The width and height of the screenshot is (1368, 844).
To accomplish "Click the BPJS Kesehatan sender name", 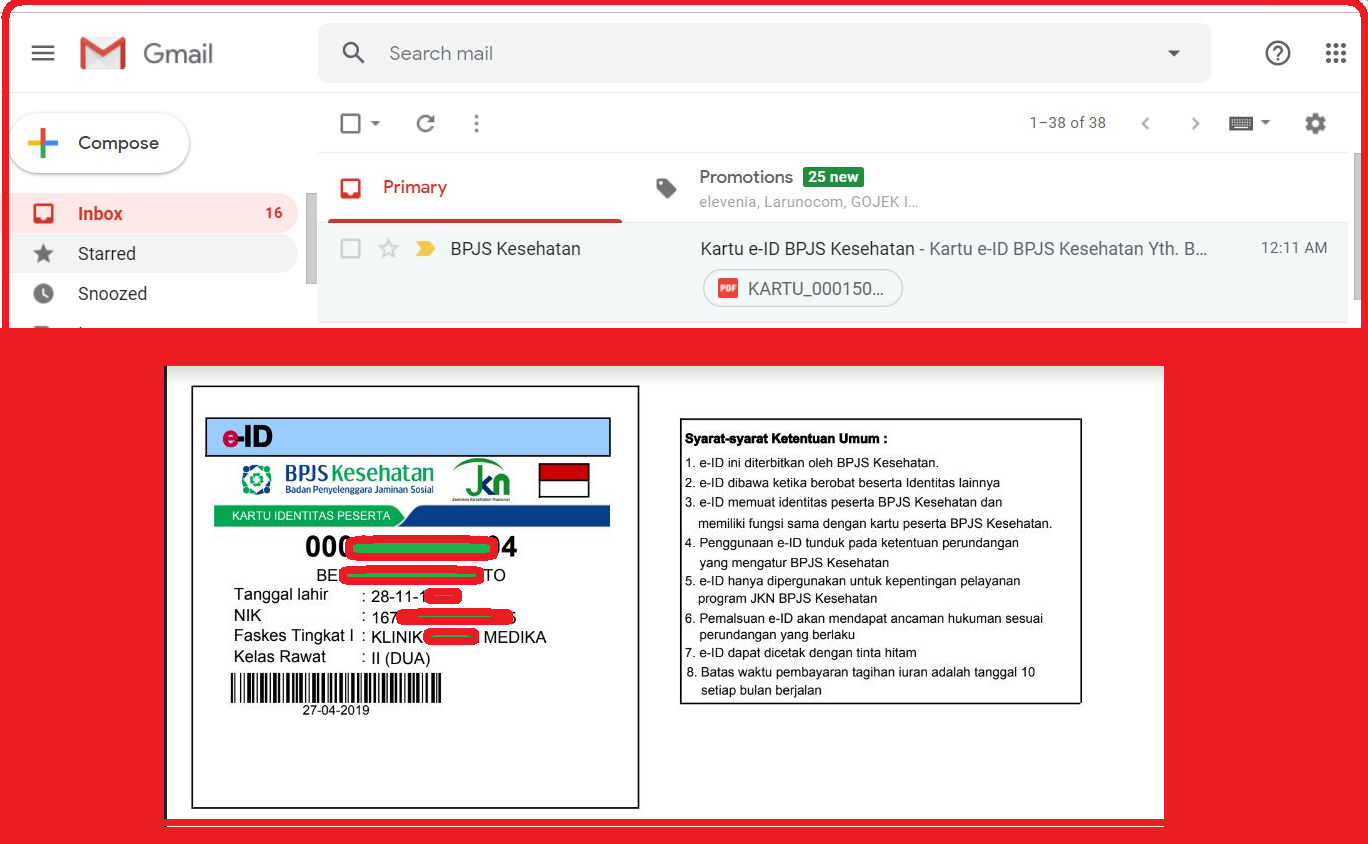I will [515, 248].
